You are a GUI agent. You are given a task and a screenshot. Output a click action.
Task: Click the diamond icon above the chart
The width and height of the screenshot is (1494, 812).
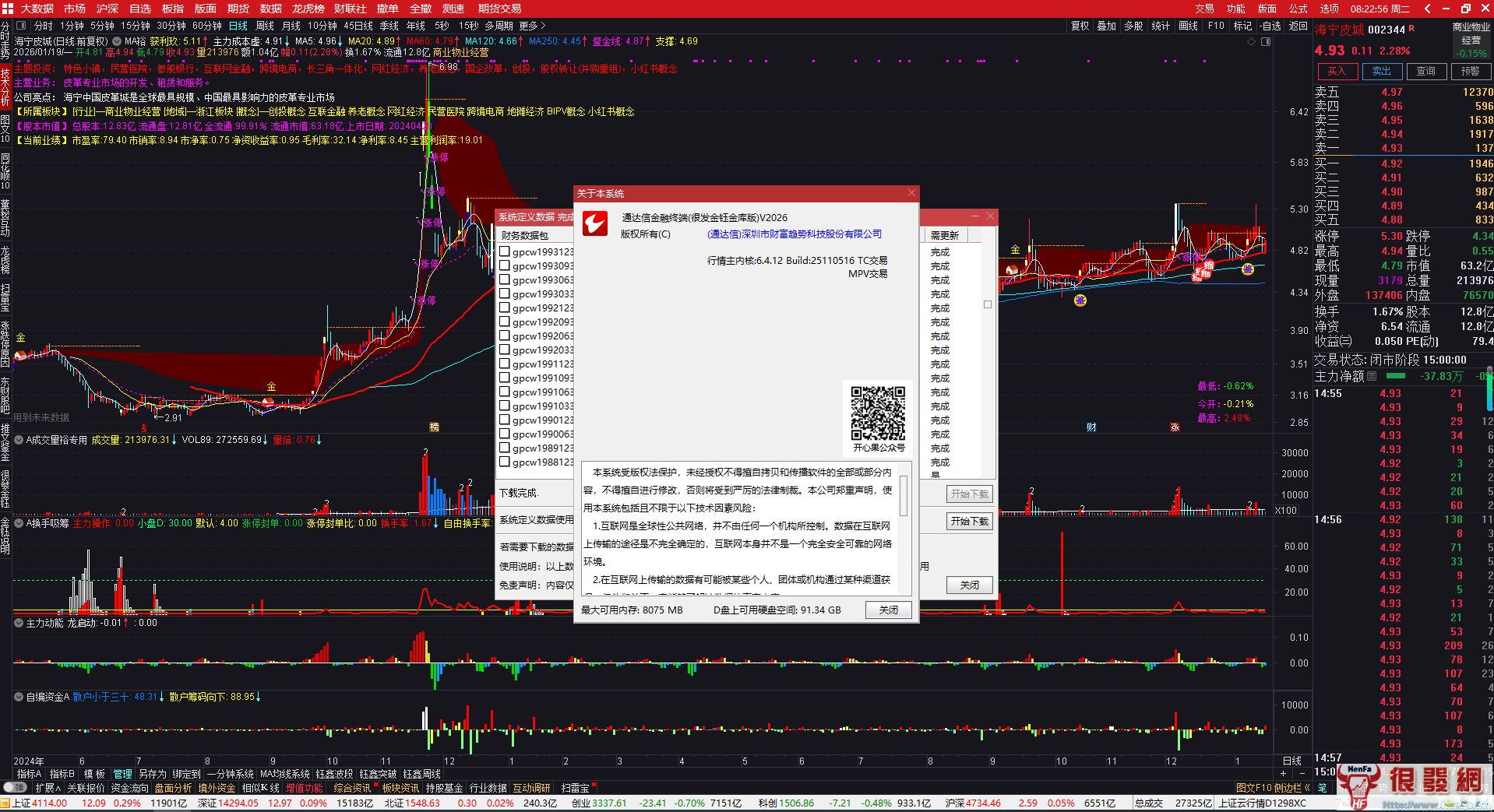pos(1252,41)
